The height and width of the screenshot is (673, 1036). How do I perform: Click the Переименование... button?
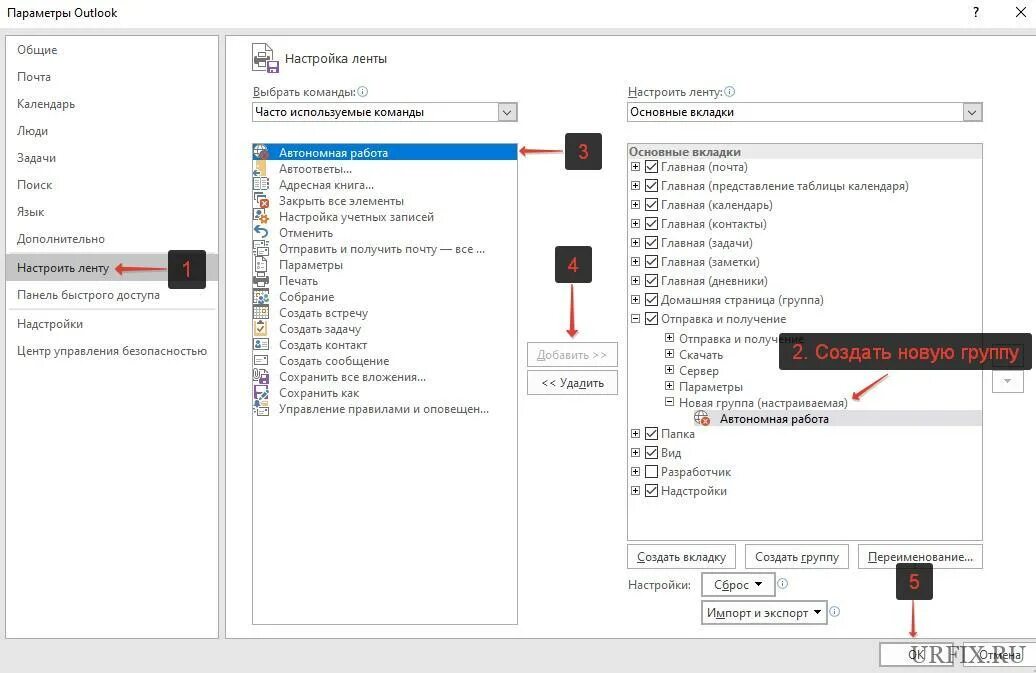click(x=920, y=557)
